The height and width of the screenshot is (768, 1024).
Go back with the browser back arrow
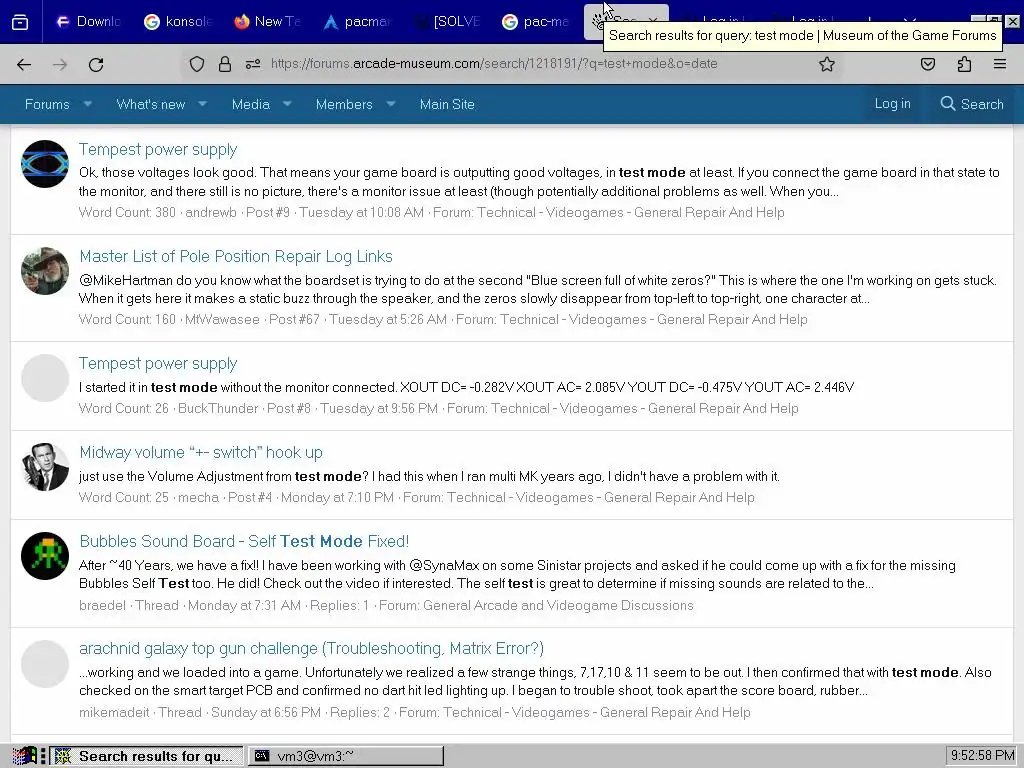[x=24, y=64]
